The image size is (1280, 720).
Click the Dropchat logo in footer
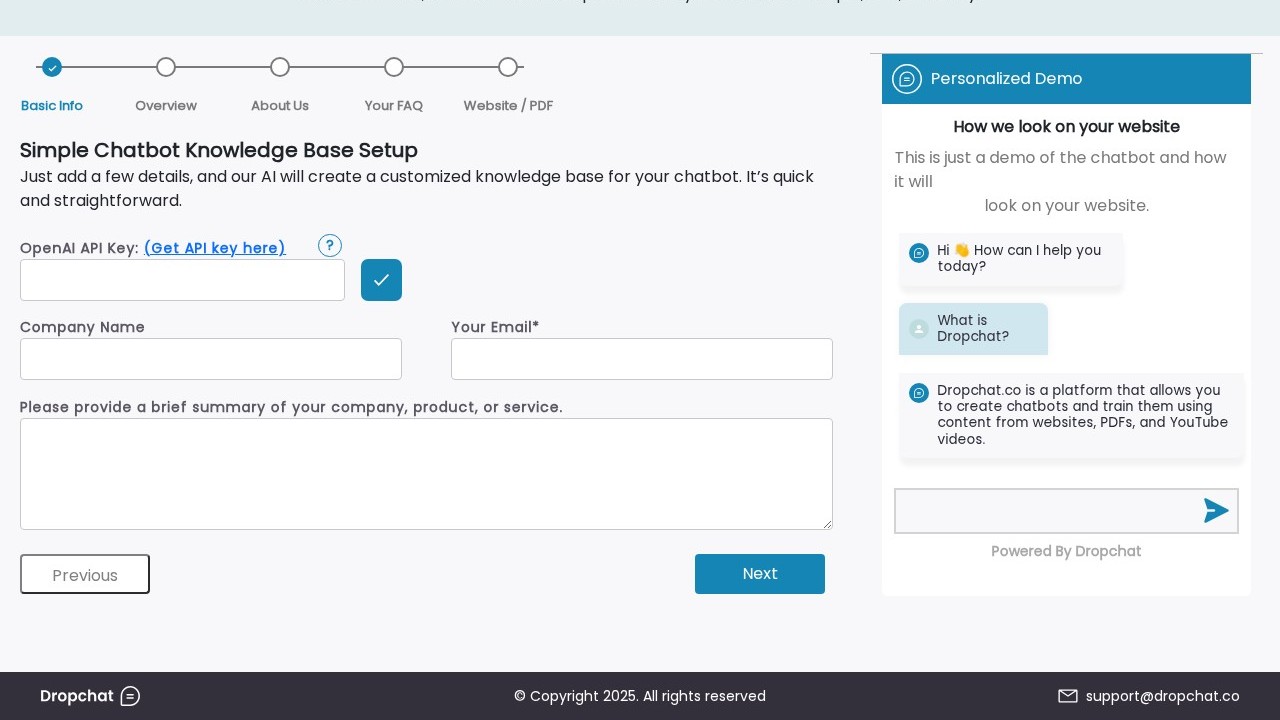[x=90, y=696]
